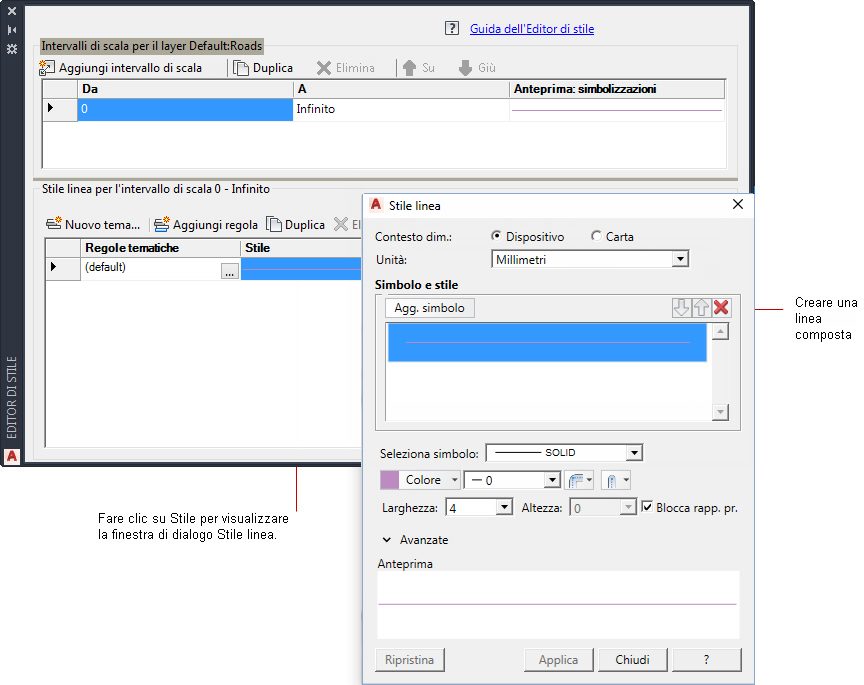Image resolution: width=864 pixels, height=685 pixels.
Task: Click the Agg. simbolo button
Action: tap(429, 308)
